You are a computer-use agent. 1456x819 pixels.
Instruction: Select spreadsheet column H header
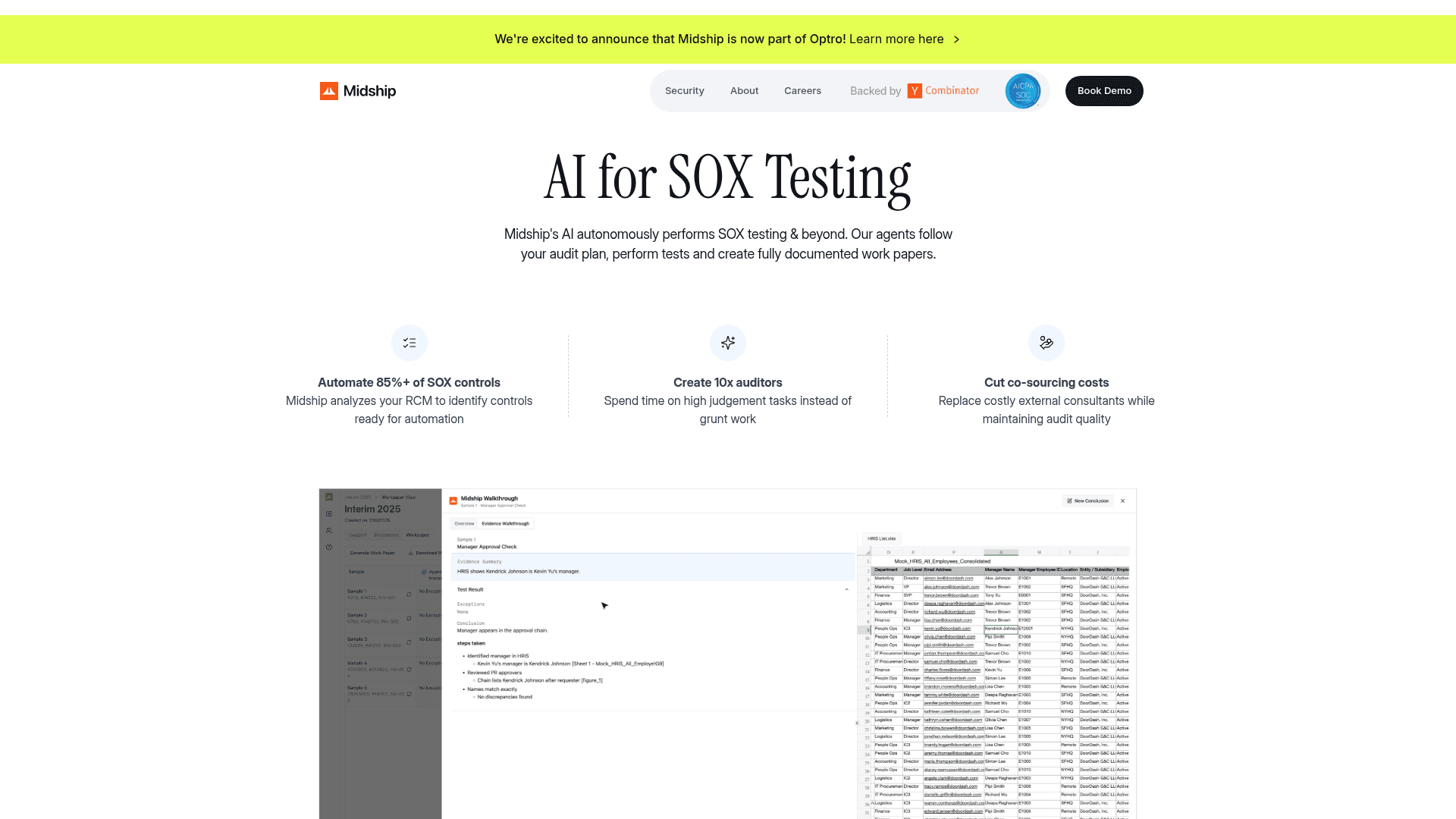click(1039, 553)
